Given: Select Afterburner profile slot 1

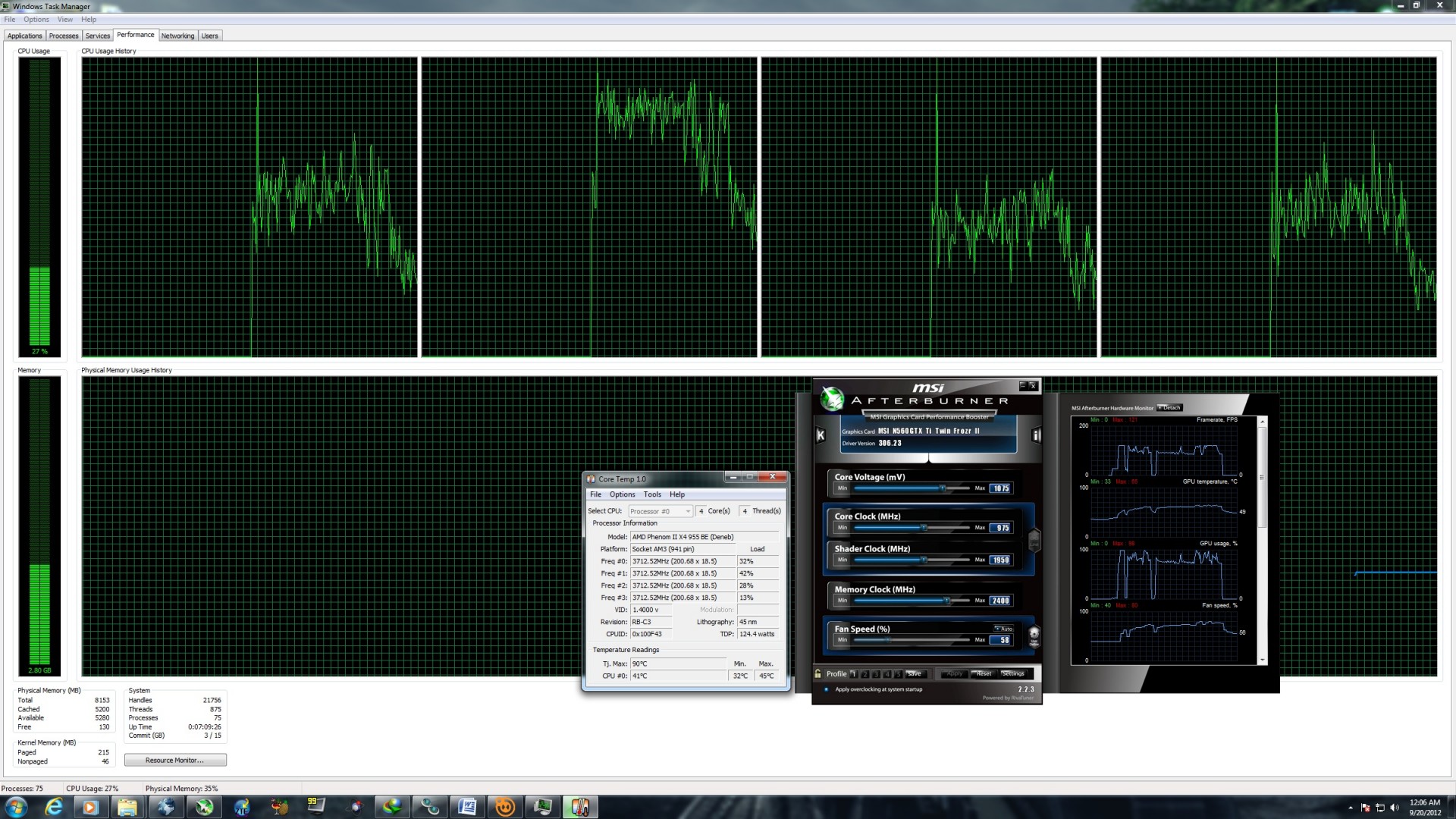Looking at the screenshot, I should [853, 673].
